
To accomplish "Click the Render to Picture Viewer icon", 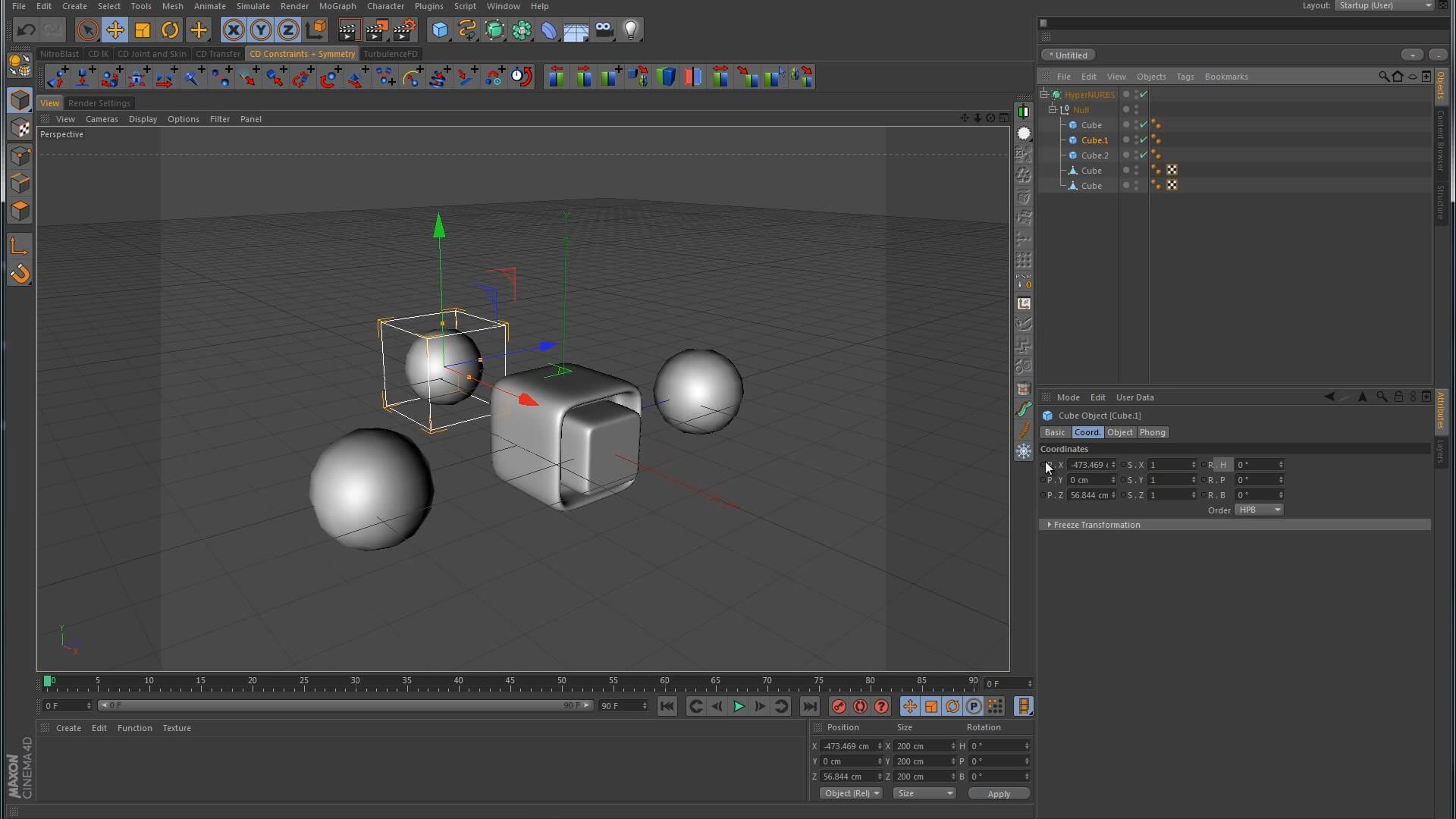I will (376, 30).
